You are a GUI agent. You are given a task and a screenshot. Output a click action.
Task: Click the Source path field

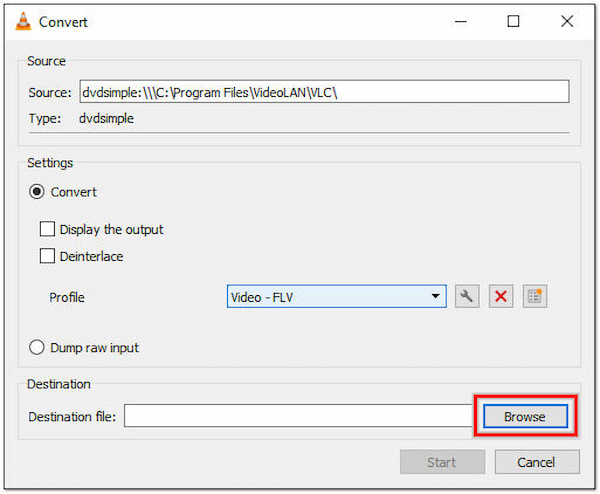click(x=324, y=91)
